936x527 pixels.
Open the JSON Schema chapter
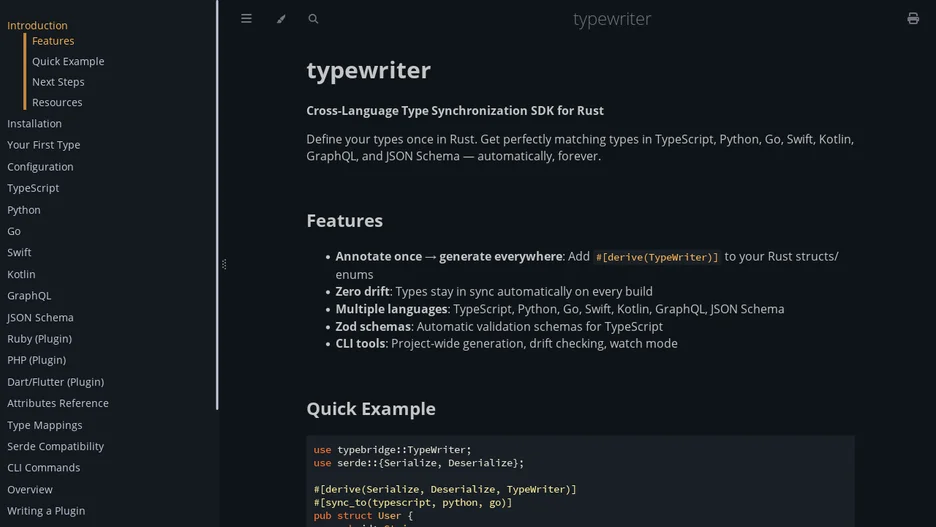pos(40,317)
